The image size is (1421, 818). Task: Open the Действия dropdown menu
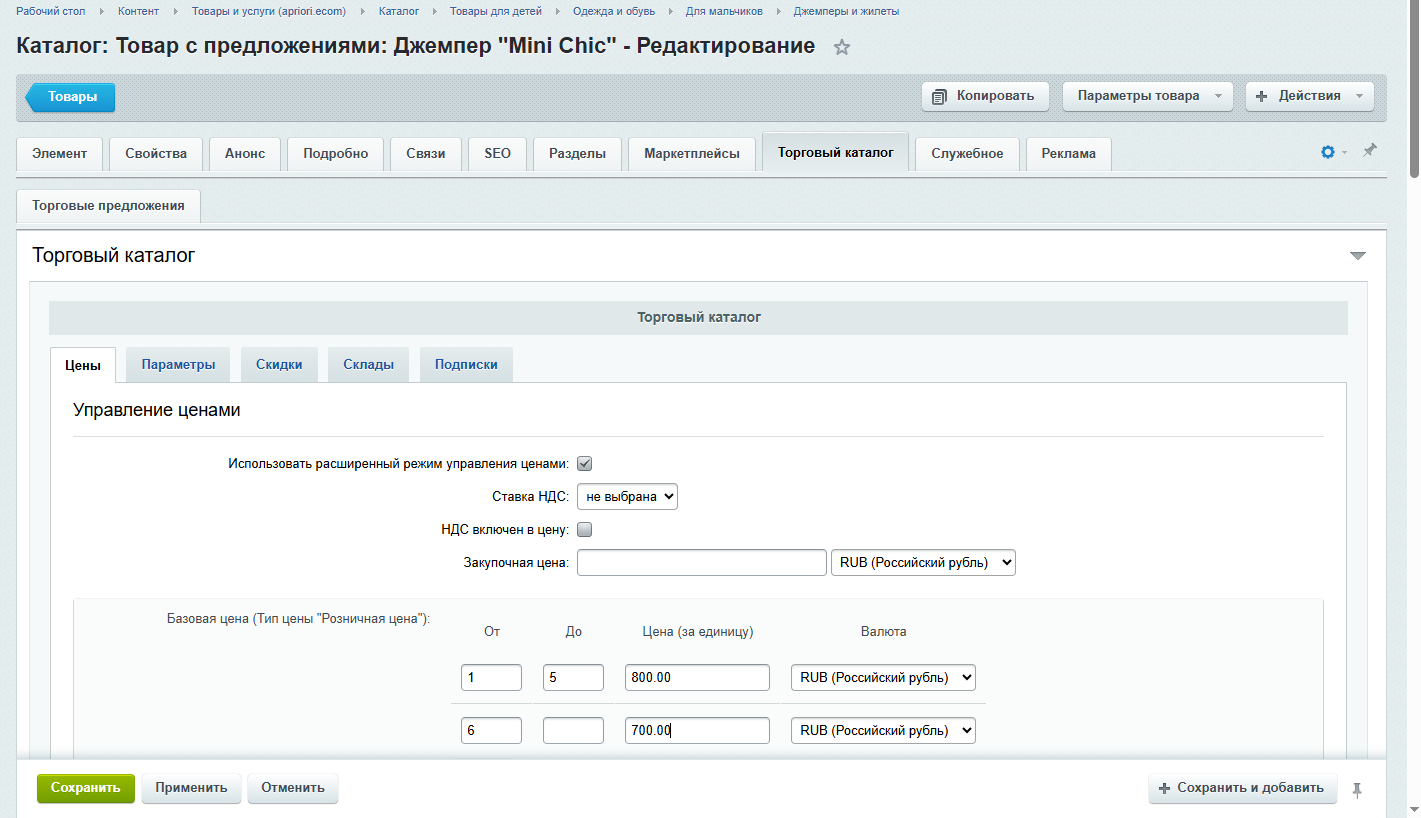pos(1309,96)
